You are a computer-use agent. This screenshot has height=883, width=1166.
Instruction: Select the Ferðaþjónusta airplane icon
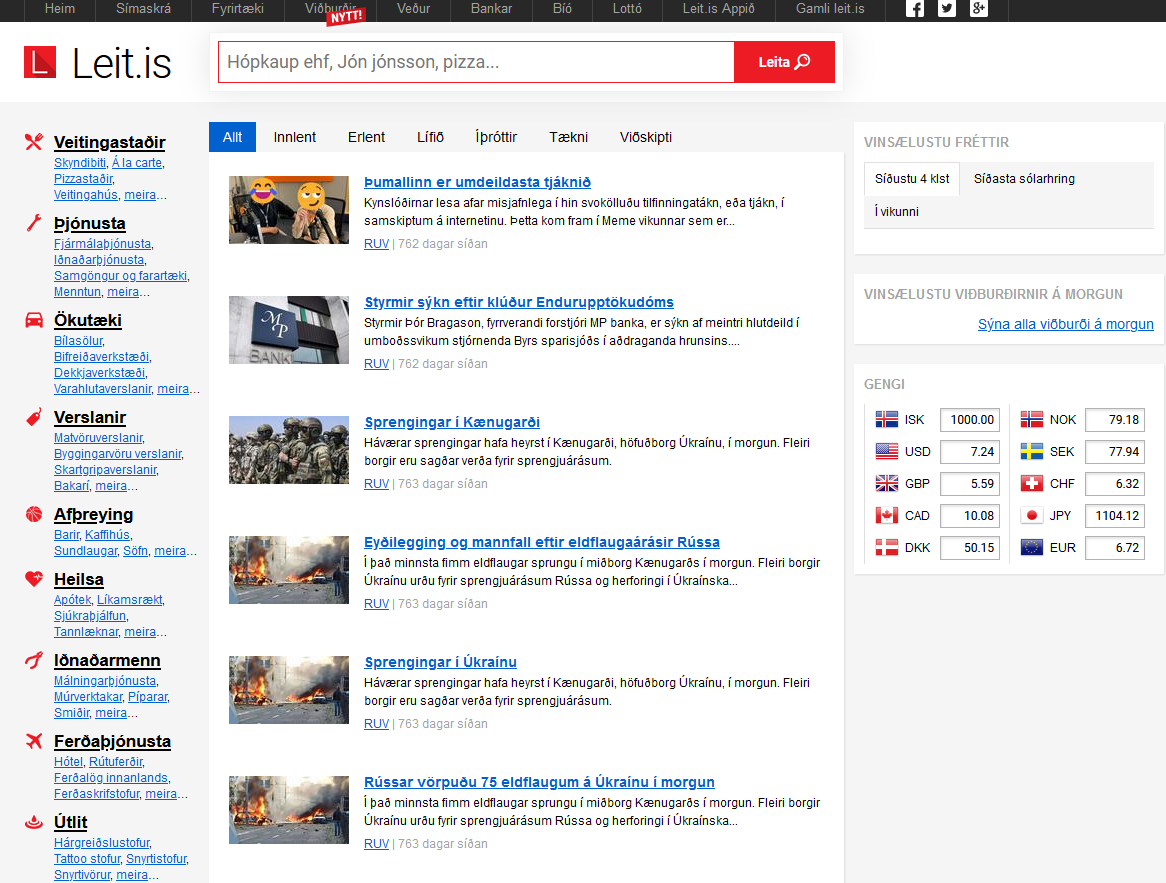coord(34,741)
